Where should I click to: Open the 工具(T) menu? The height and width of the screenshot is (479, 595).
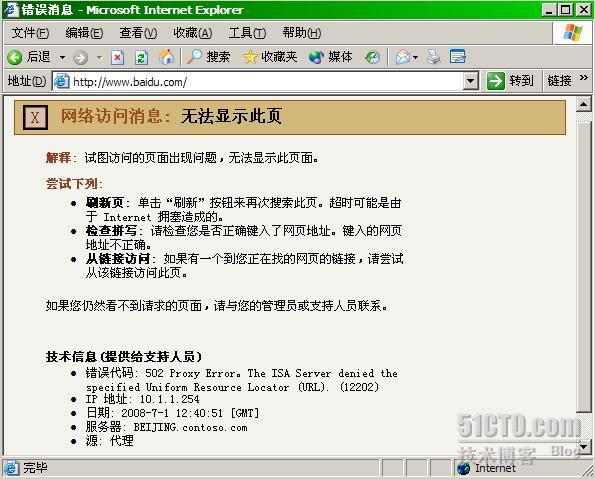click(x=247, y=33)
